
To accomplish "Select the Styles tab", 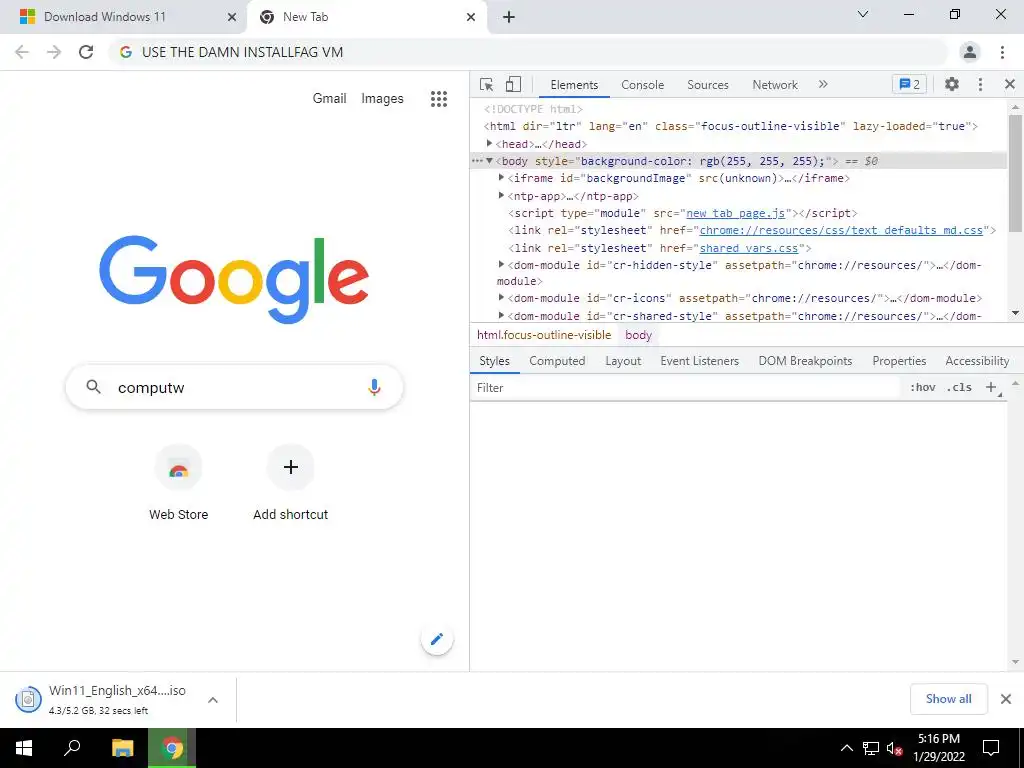I will tap(494, 361).
